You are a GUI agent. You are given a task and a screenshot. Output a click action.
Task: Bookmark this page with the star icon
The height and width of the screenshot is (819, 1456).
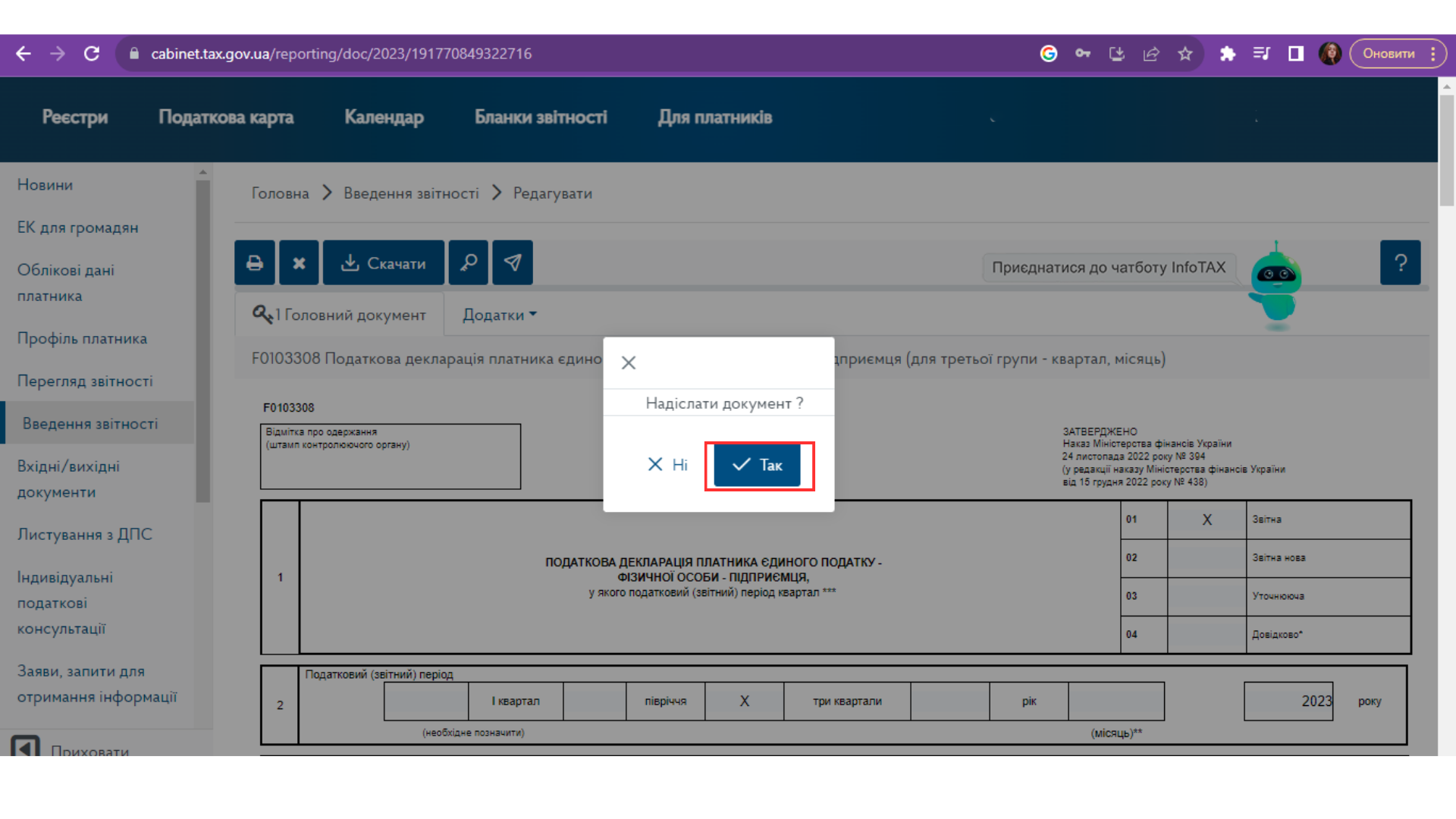coord(1185,54)
